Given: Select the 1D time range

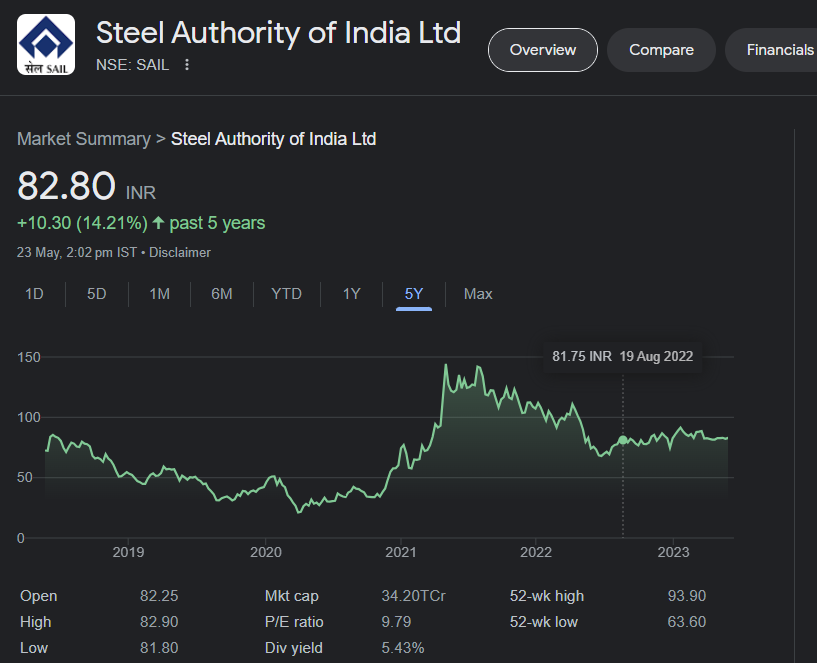Looking at the screenshot, I should [34, 294].
